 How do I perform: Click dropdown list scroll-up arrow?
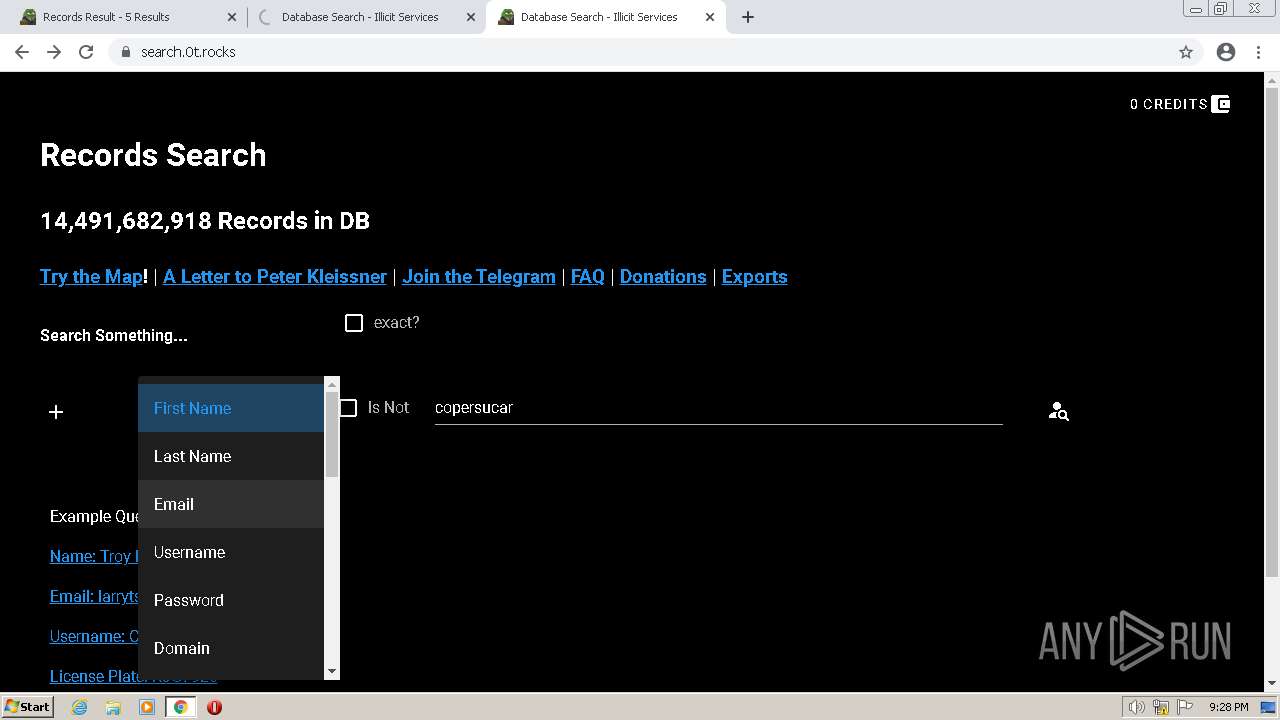(332, 384)
